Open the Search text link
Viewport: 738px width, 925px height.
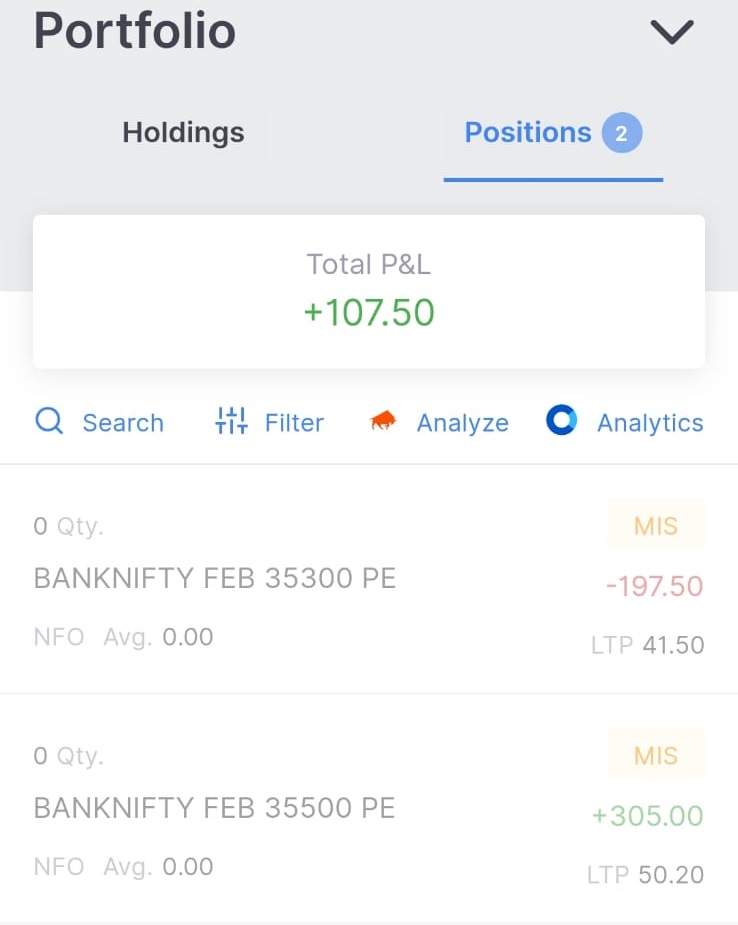pyautogui.click(x=123, y=423)
